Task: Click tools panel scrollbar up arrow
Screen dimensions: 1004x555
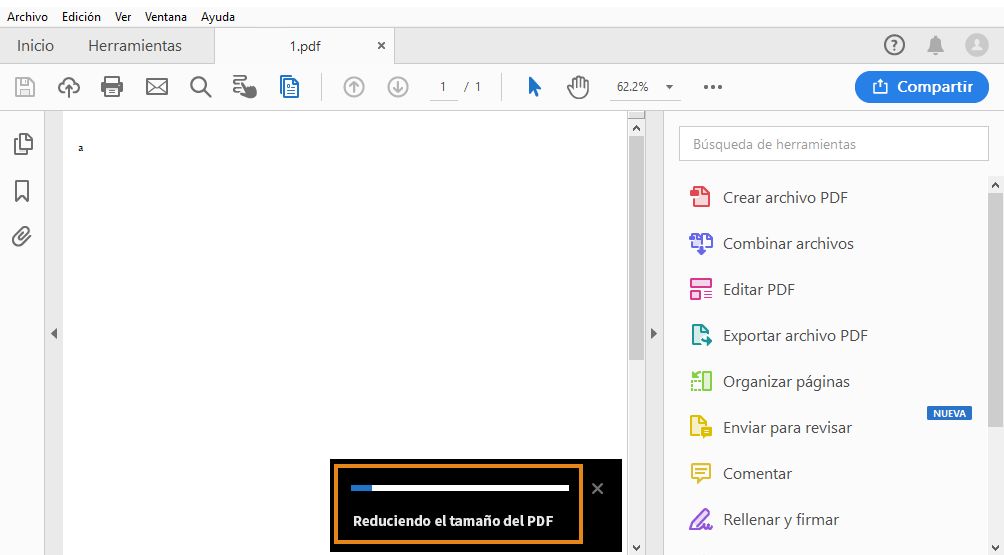Action: click(x=995, y=185)
